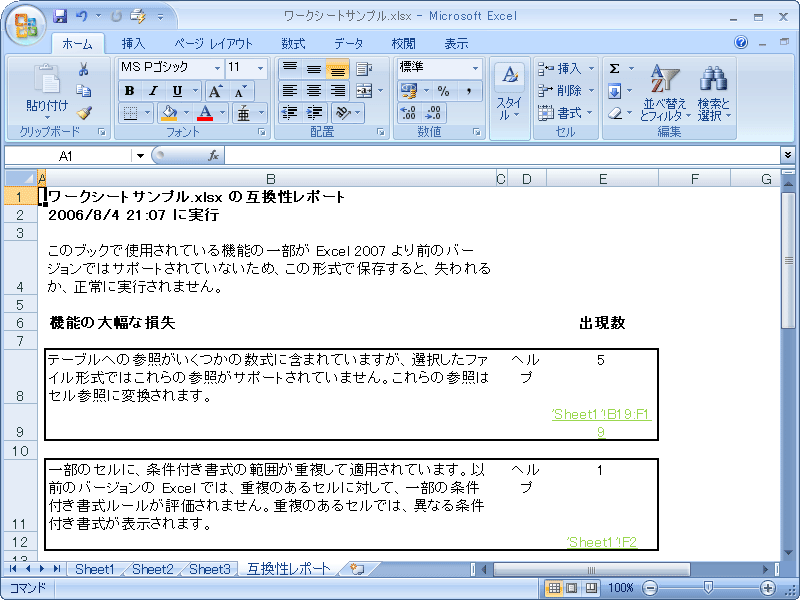Select the column E header

(603, 179)
